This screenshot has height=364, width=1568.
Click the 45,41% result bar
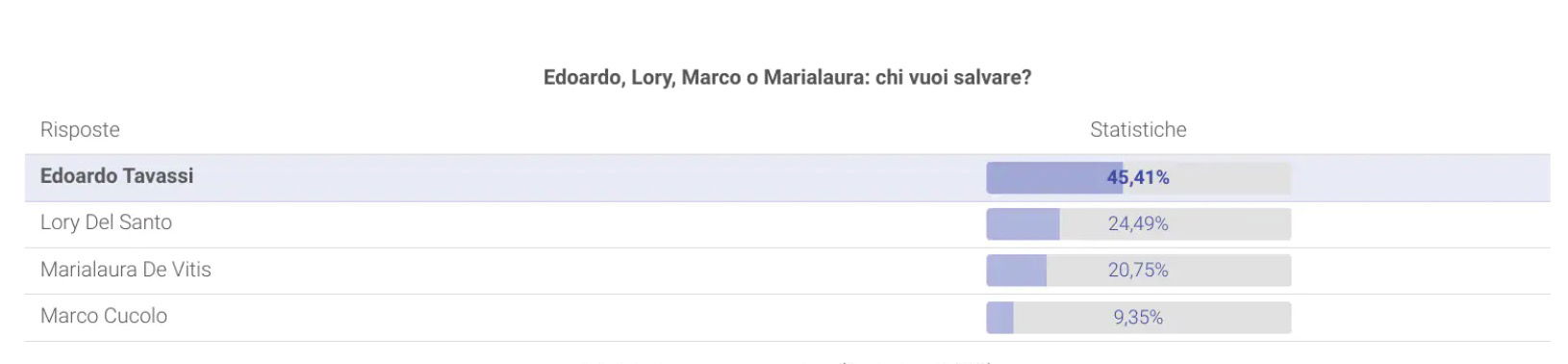pyautogui.click(x=1138, y=178)
